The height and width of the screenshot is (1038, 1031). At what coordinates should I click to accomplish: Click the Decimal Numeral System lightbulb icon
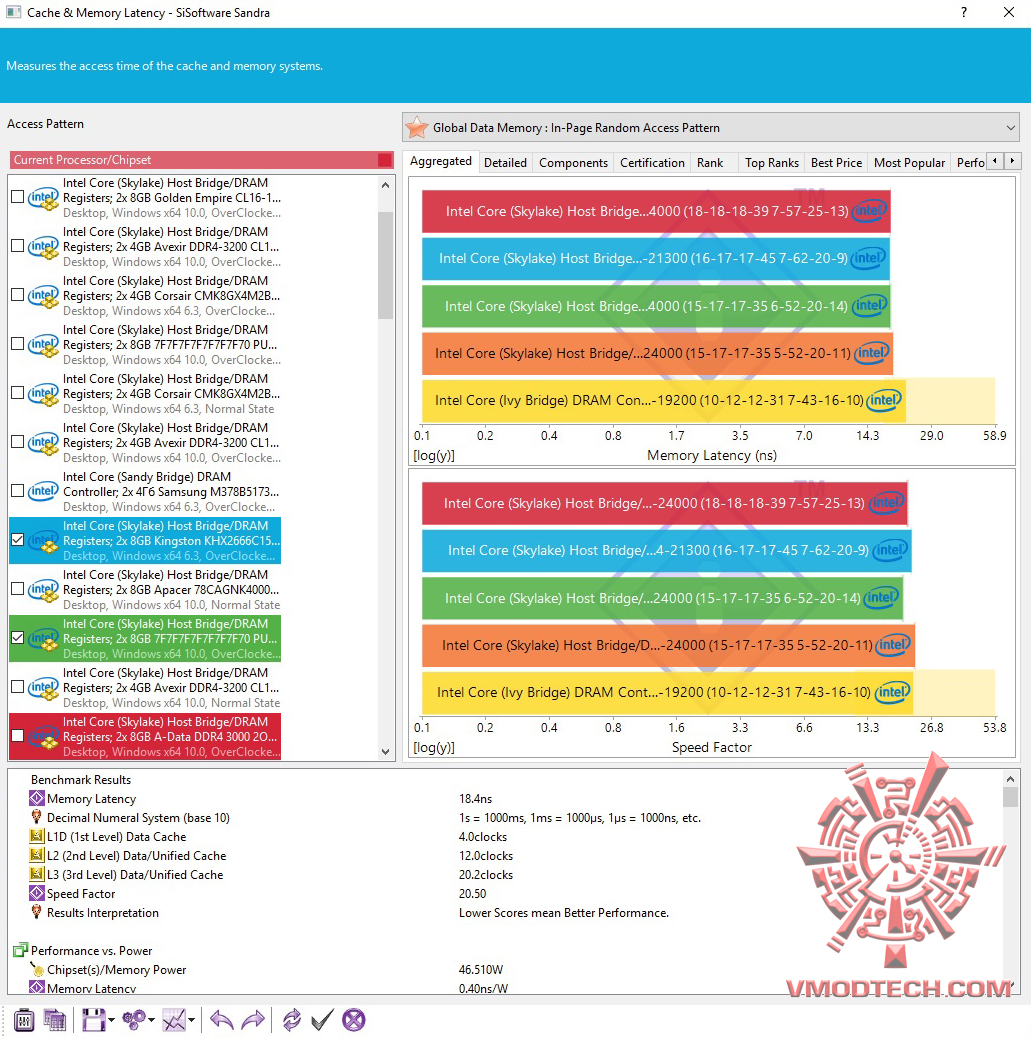36,817
